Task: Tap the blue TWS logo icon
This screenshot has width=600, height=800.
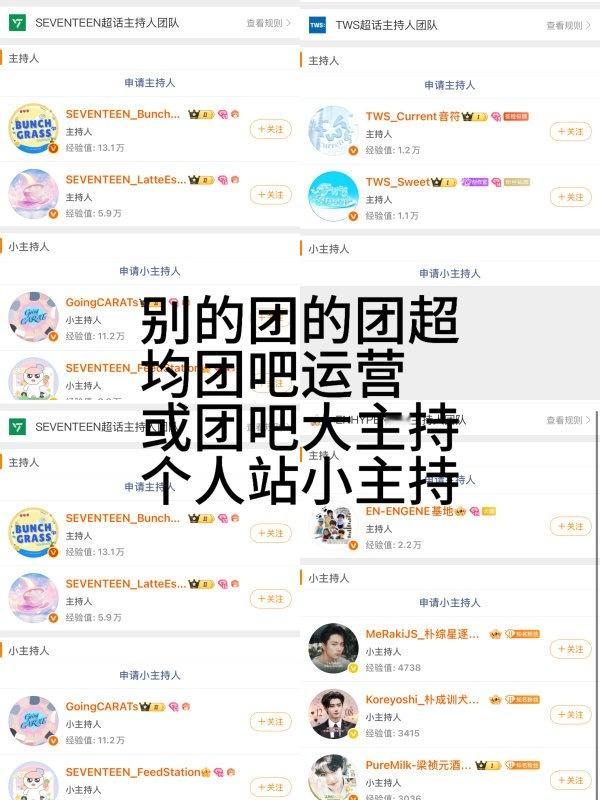Action: (317, 25)
